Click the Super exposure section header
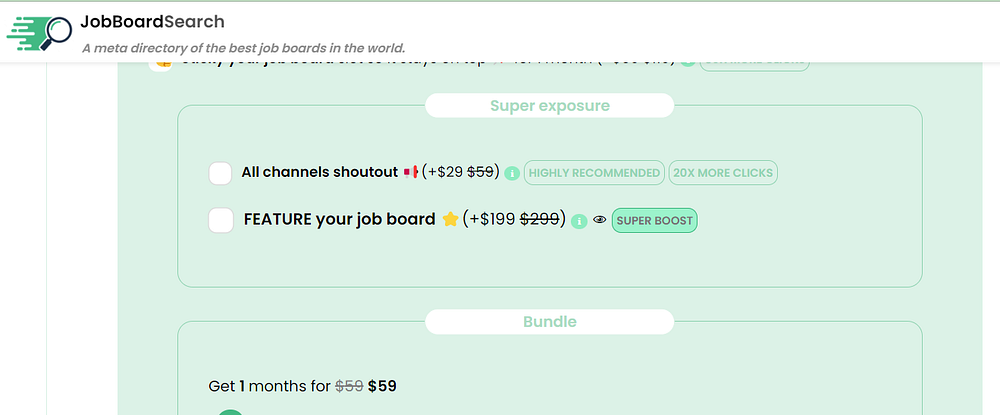 coord(549,105)
